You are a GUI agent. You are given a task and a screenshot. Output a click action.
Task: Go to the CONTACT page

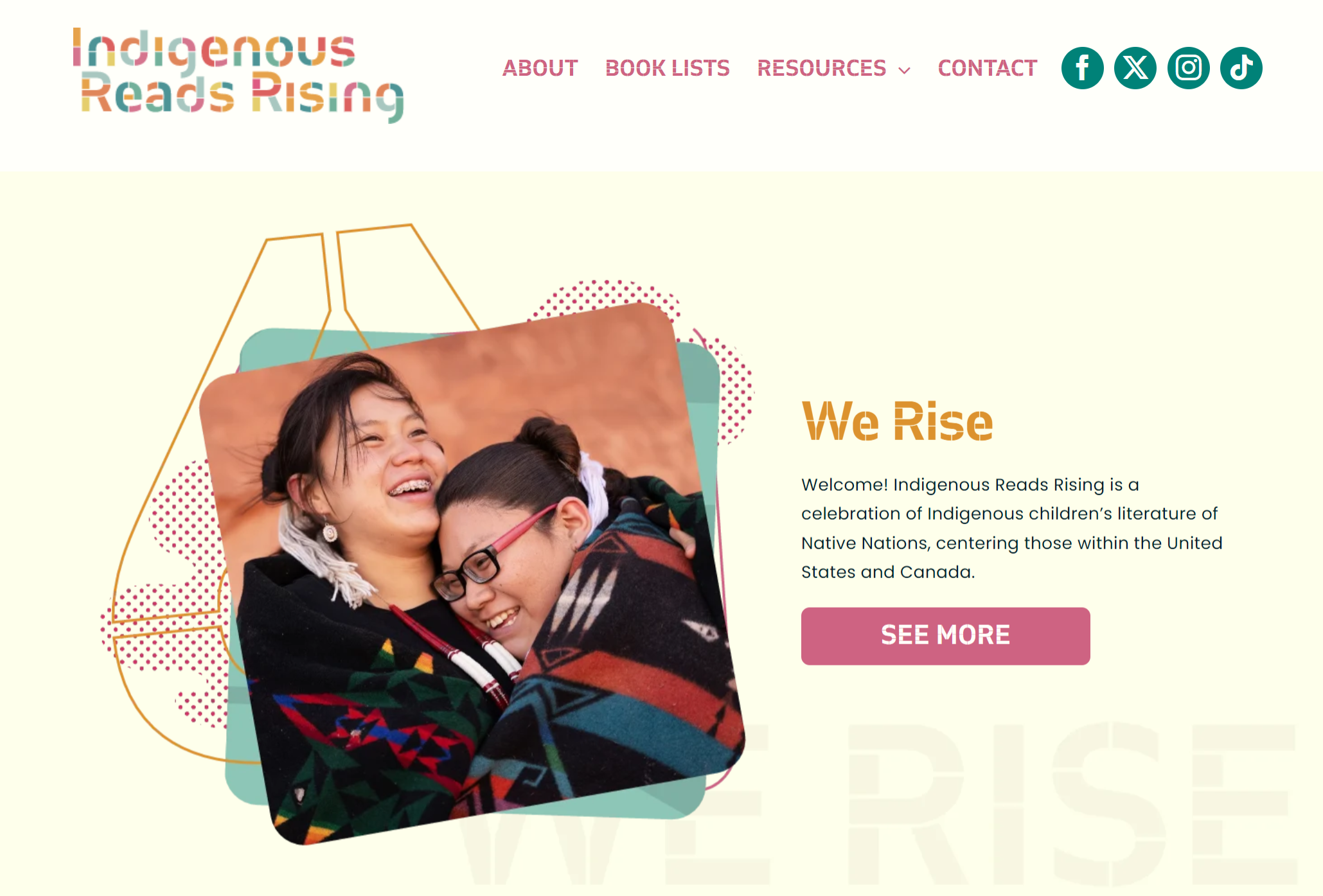(988, 68)
